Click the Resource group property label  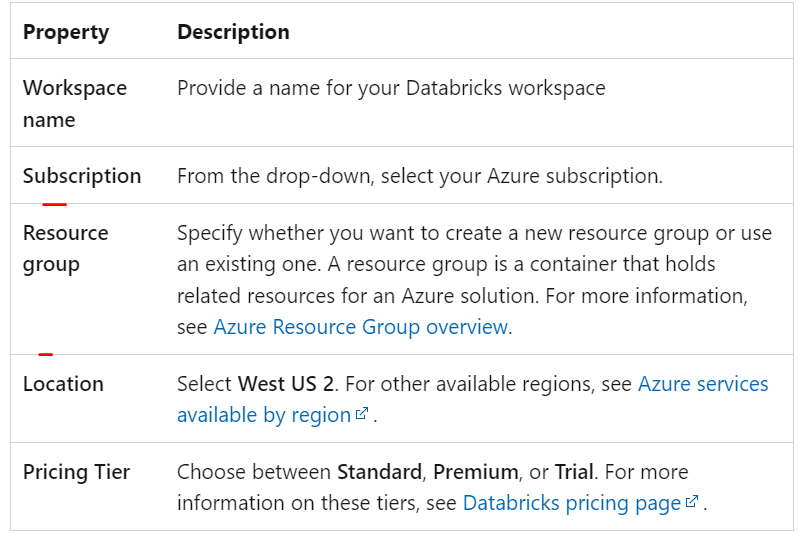pos(66,248)
